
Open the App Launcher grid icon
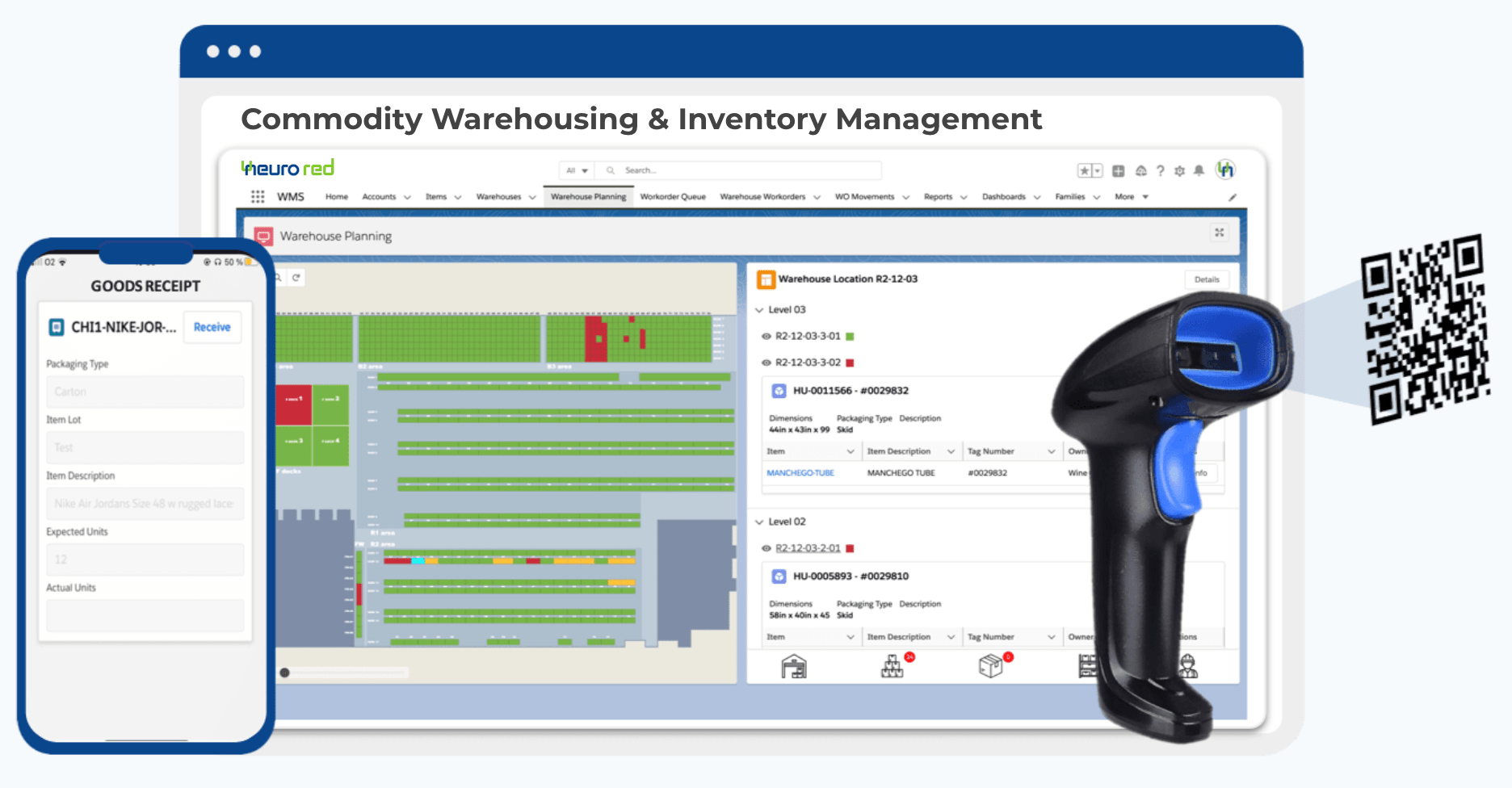click(258, 196)
